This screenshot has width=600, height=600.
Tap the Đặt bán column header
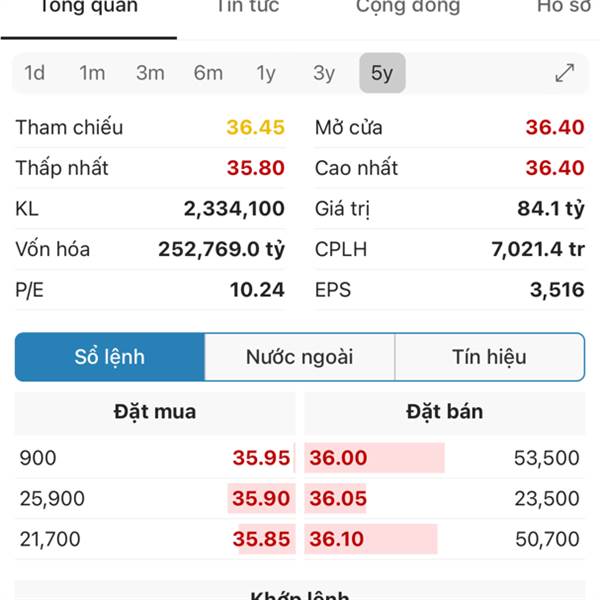click(445, 412)
